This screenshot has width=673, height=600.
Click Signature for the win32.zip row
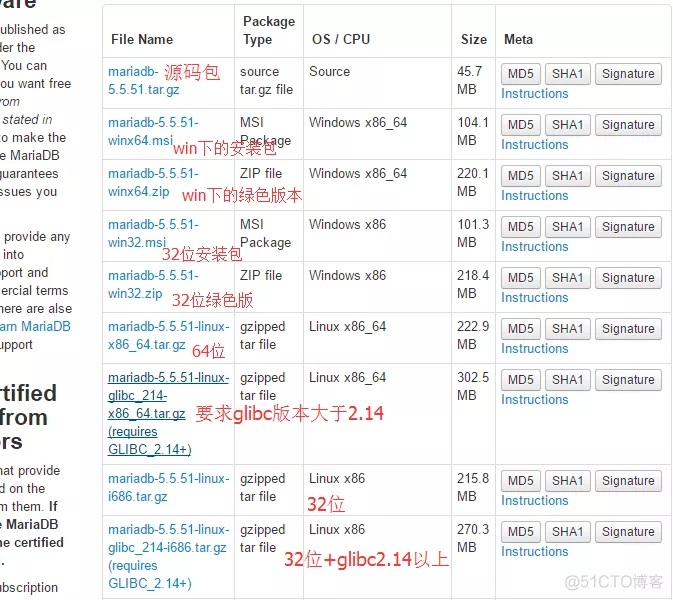(628, 278)
